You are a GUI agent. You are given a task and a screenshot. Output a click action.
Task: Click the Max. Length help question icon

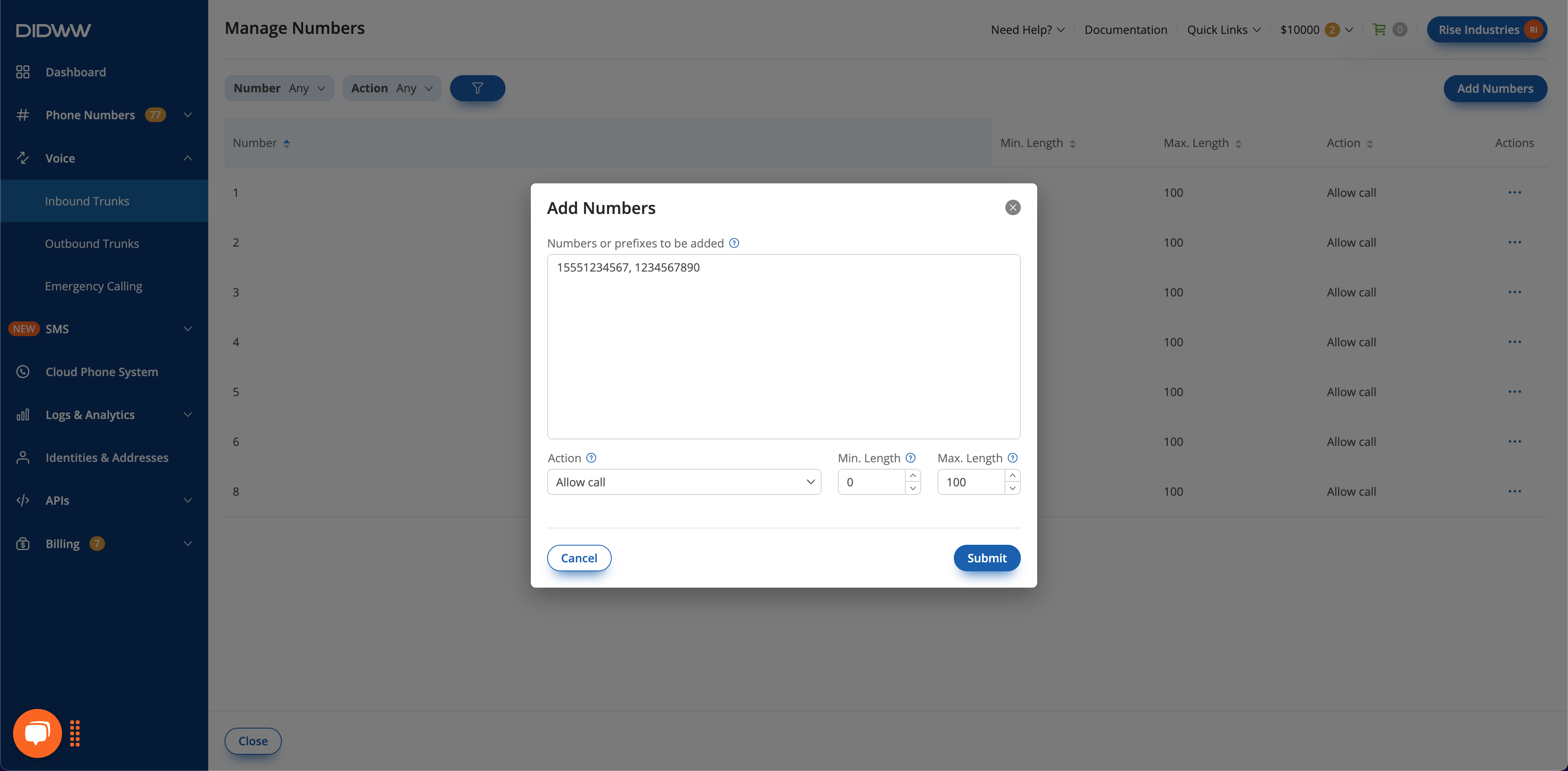click(1012, 458)
